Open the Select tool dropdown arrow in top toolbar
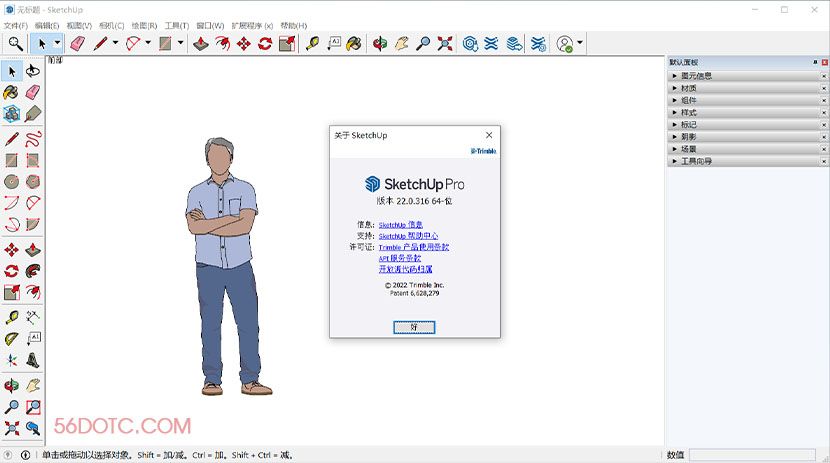Viewport: 830px width, 463px height. click(57, 43)
